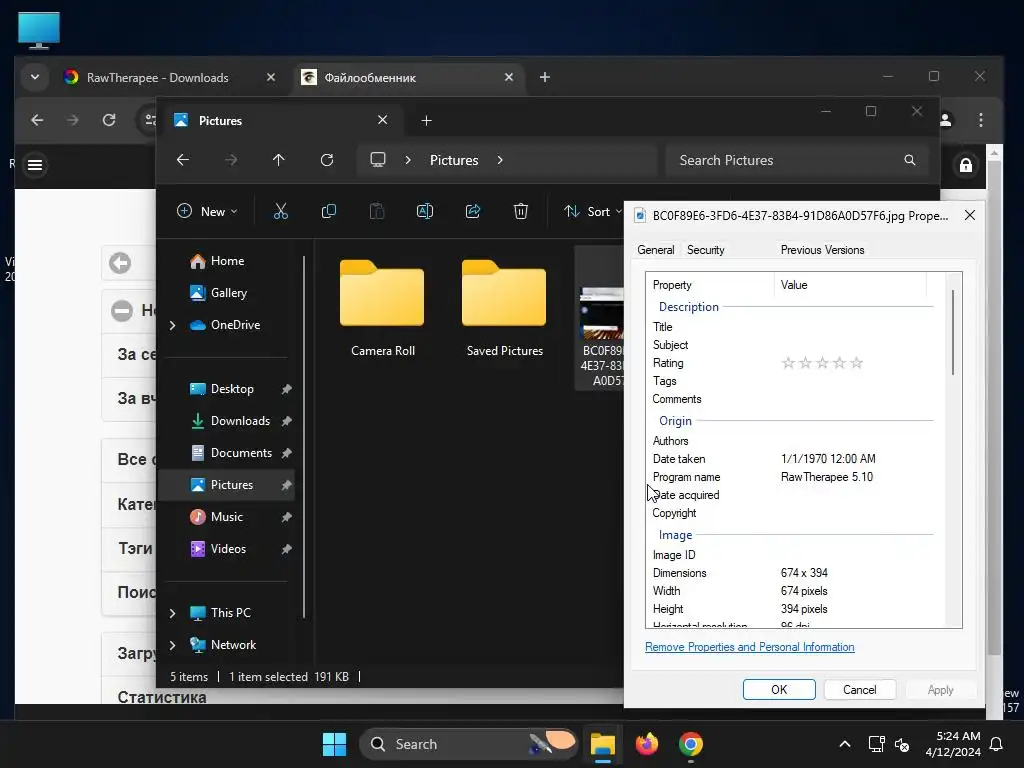Select the Saved Pictures folder

tap(505, 308)
